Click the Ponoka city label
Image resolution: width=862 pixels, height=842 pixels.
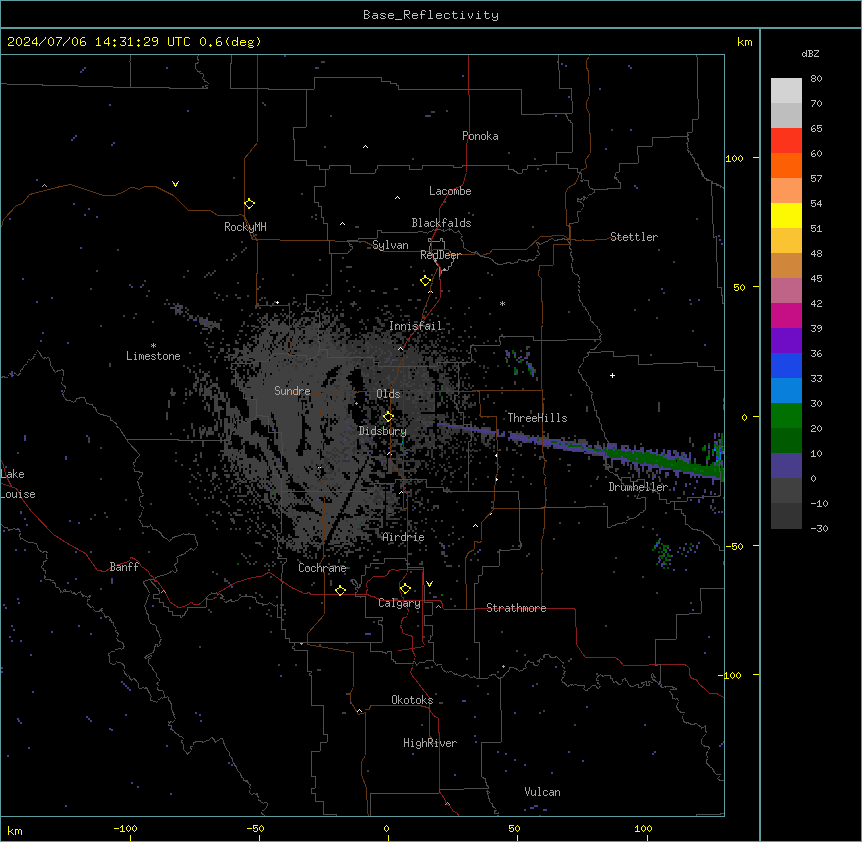(x=480, y=136)
